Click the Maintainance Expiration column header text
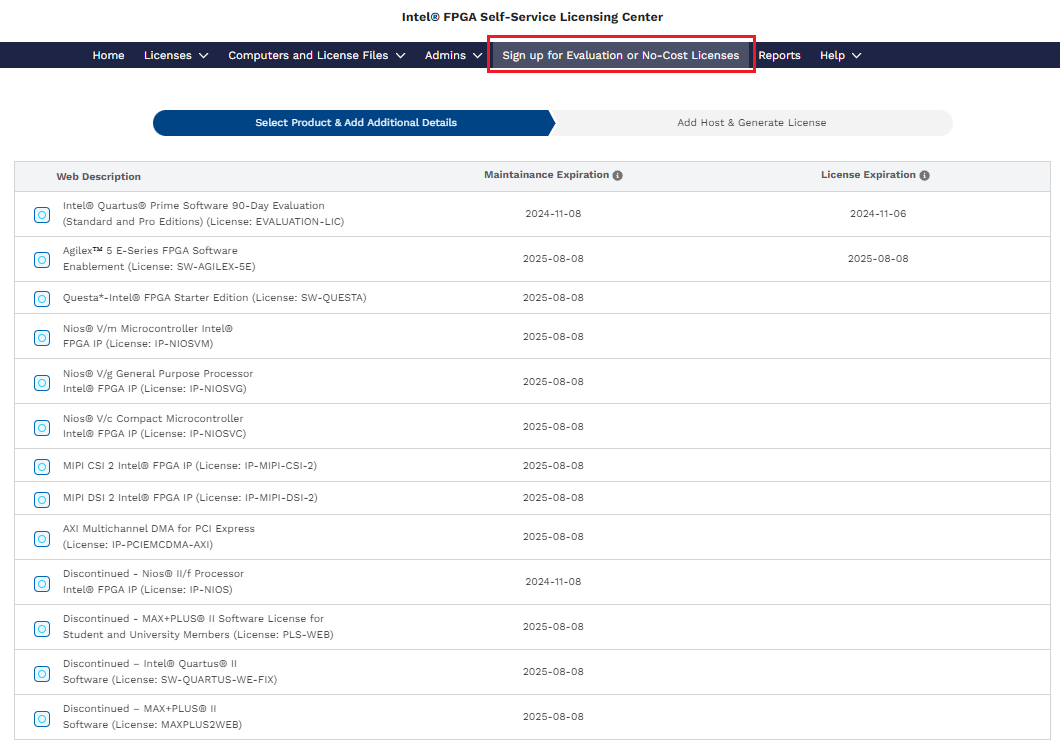Viewport: 1060px width, 752px height. [x=546, y=174]
